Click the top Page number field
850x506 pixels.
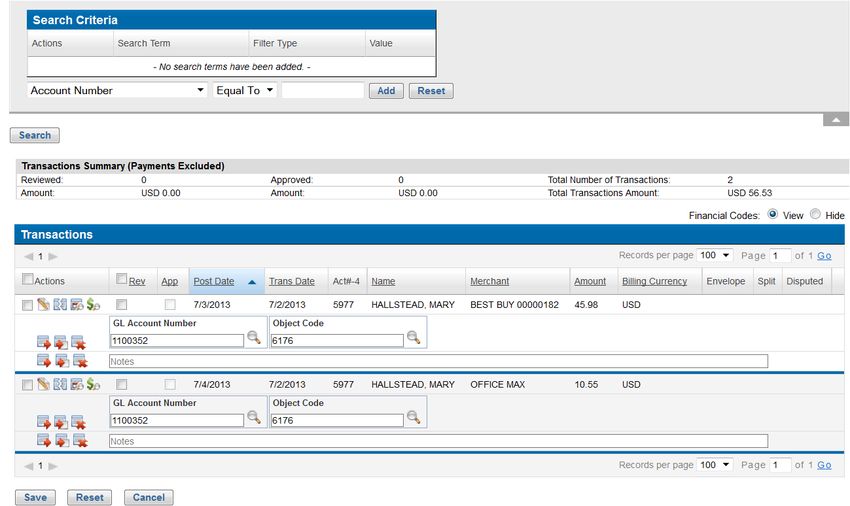click(780, 255)
